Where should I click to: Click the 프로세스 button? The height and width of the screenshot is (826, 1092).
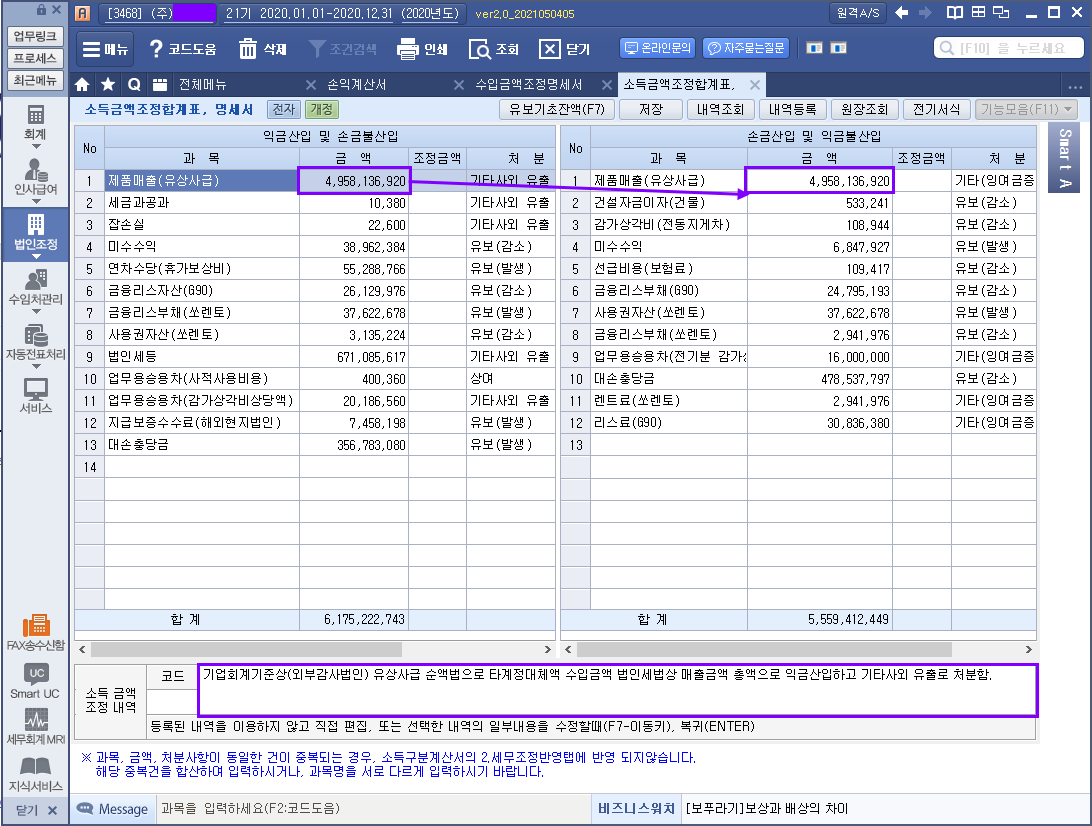(x=35, y=59)
